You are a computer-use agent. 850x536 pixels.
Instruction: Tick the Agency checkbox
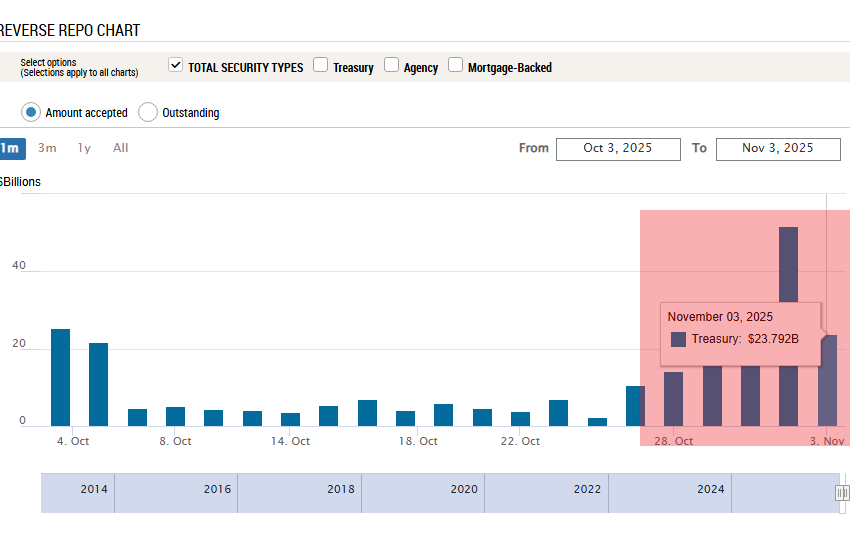coord(392,66)
